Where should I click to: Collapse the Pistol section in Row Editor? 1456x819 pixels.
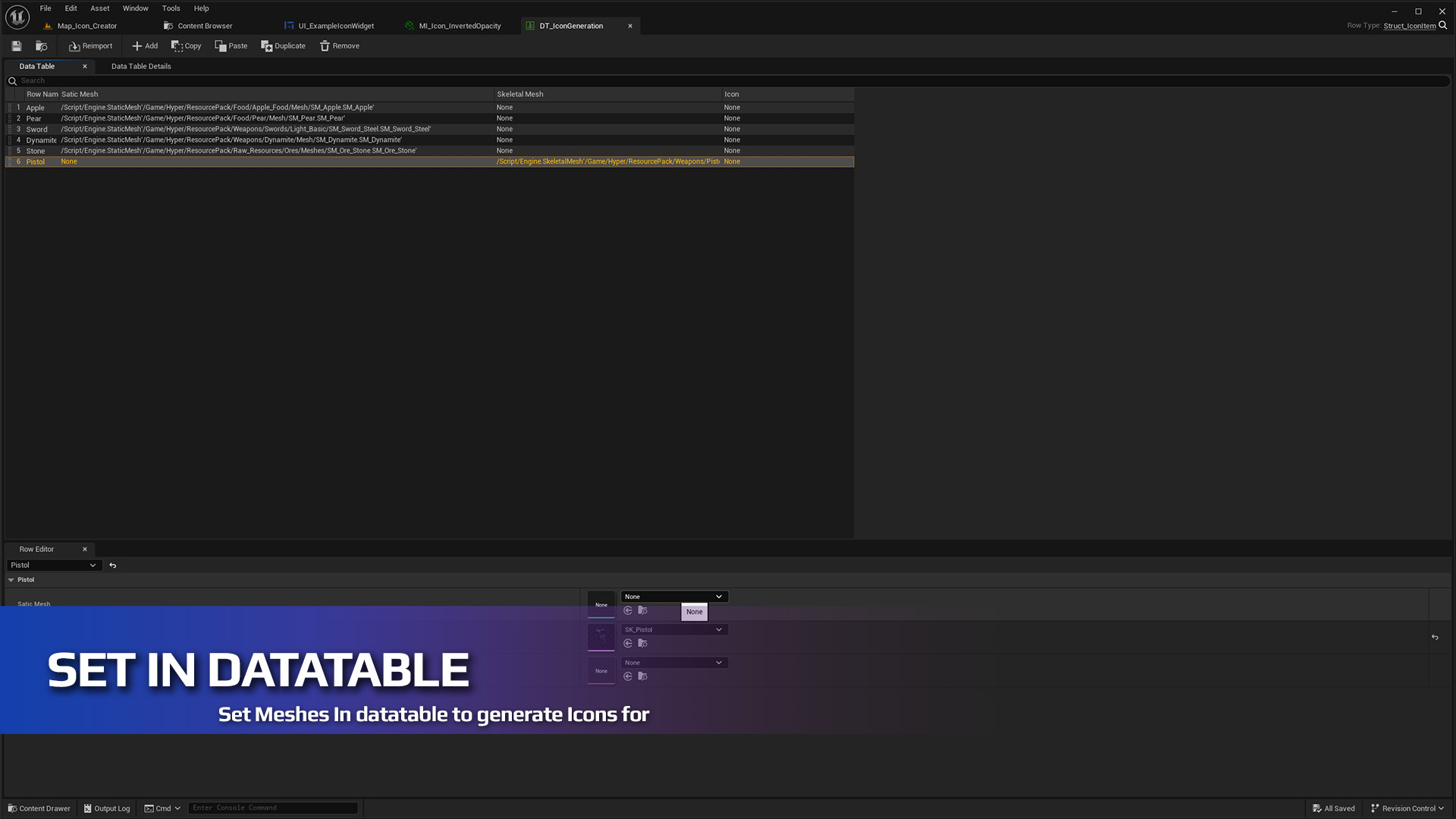coord(11,580)
